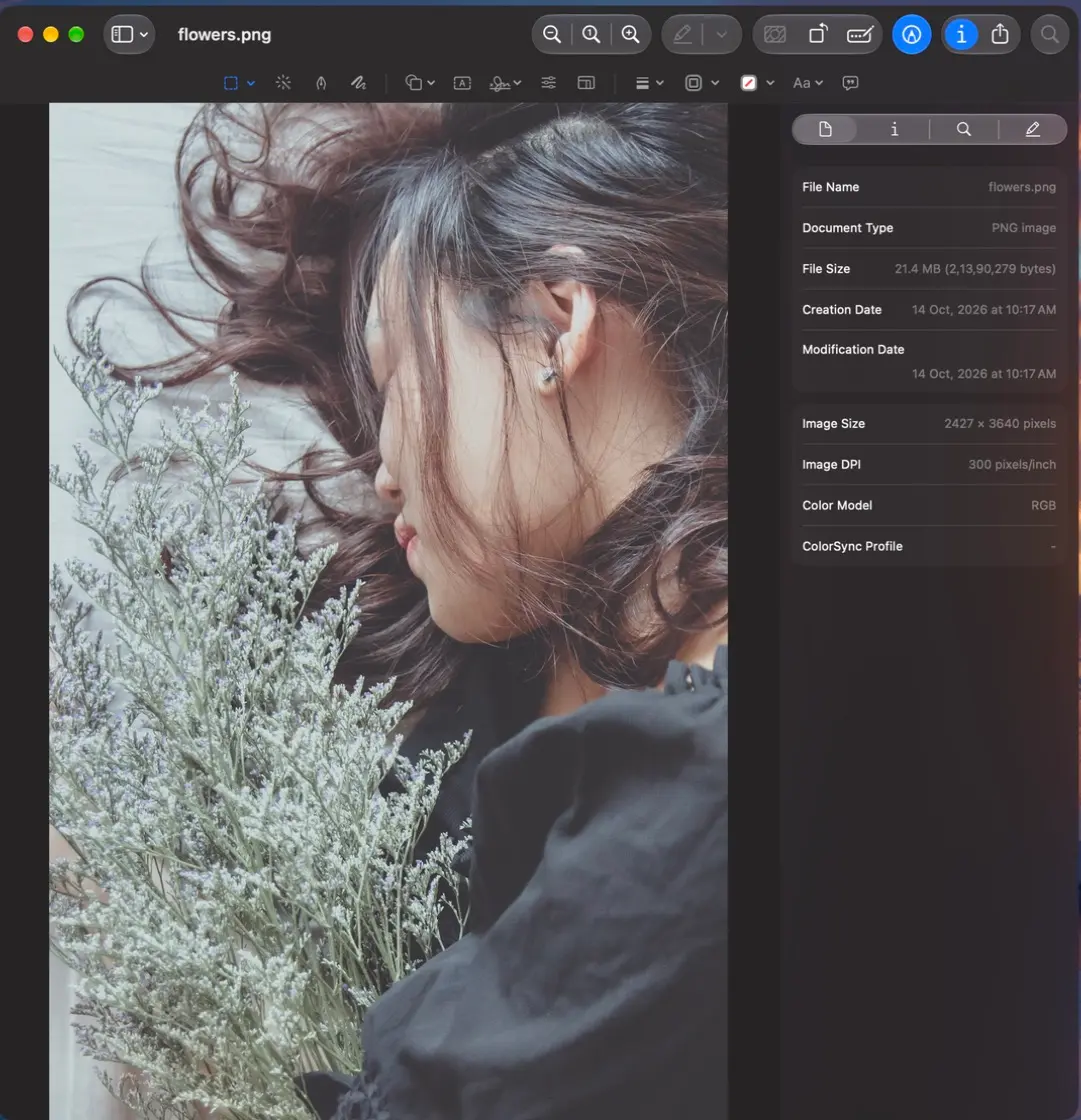
Task: Click the remove background icon
Action: [775, 34]
